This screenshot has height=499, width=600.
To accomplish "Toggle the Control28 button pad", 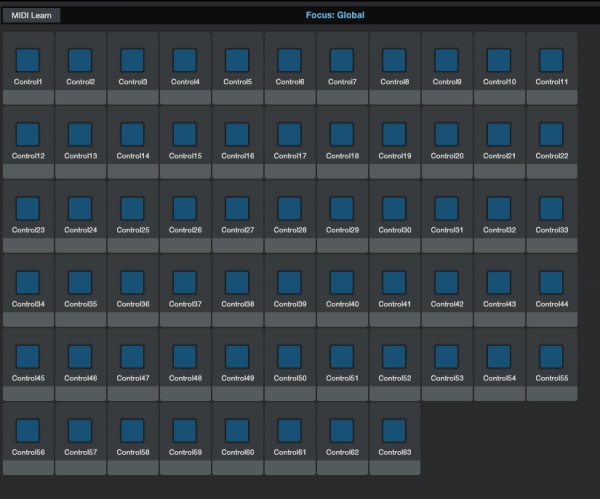I will coord(290,209).
